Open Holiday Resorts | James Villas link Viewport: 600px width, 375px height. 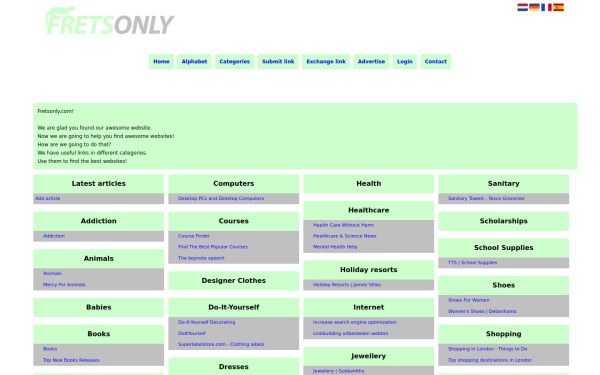tap(347, 285)
